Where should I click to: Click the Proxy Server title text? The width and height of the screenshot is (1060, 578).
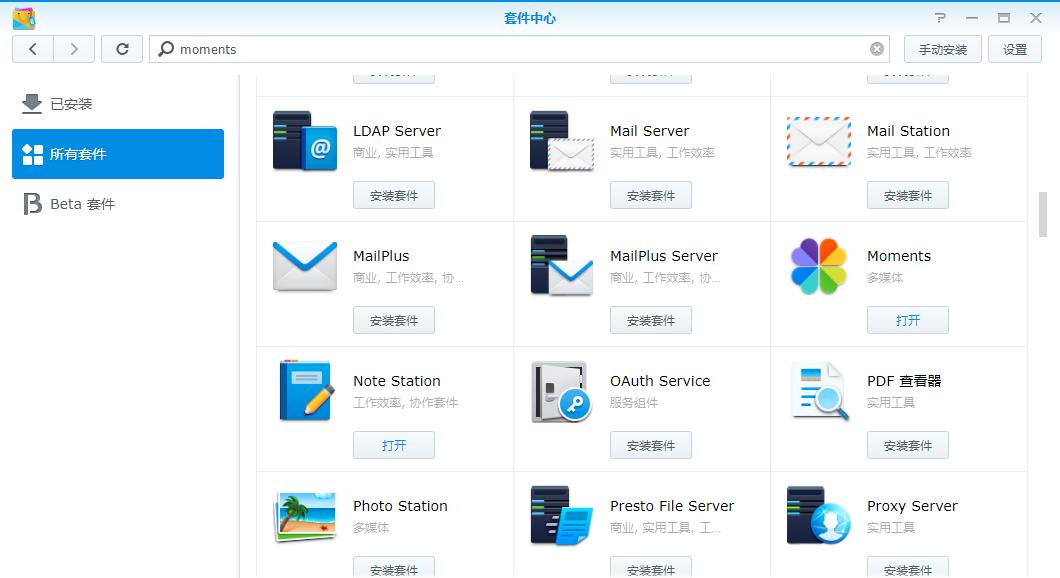click(x=913, y=506)
